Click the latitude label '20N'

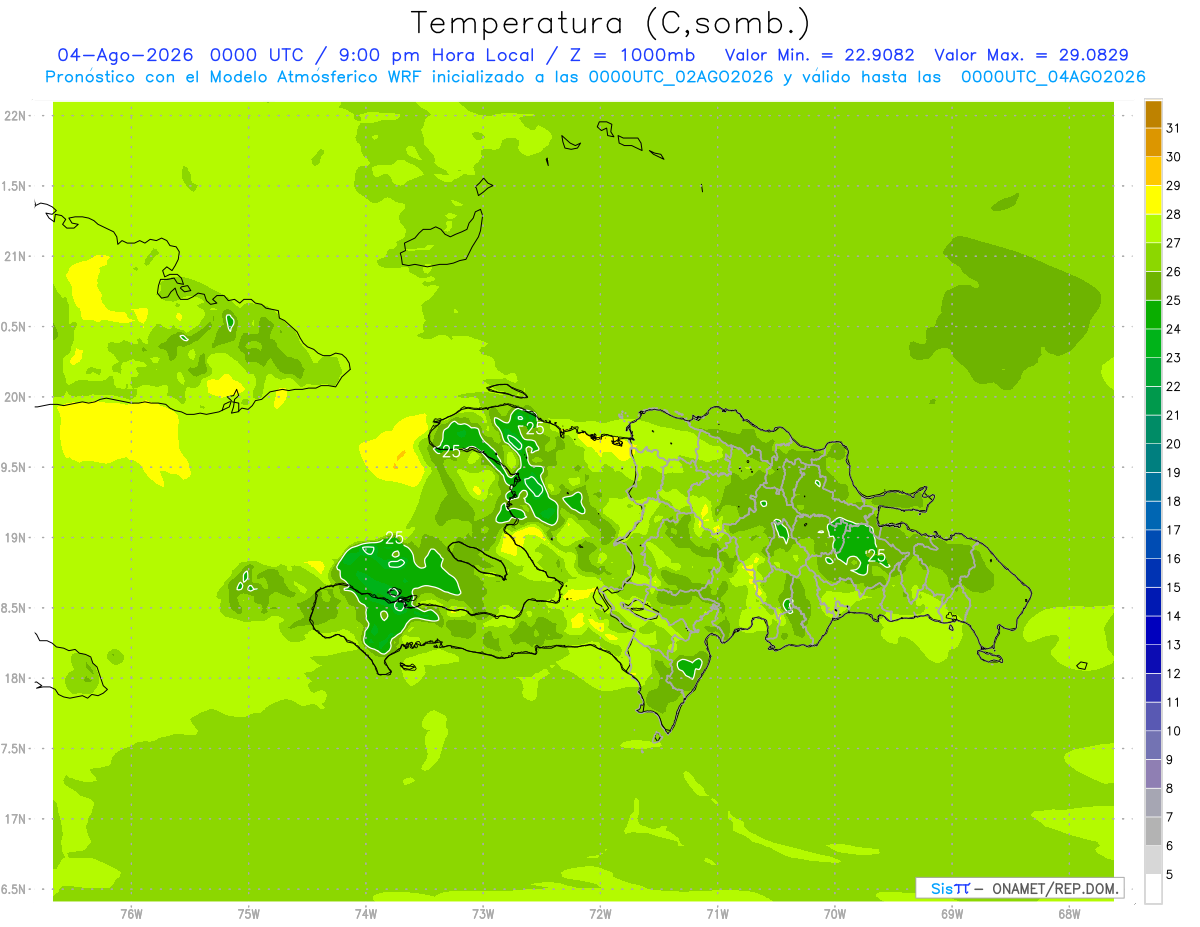click(16, 397)
